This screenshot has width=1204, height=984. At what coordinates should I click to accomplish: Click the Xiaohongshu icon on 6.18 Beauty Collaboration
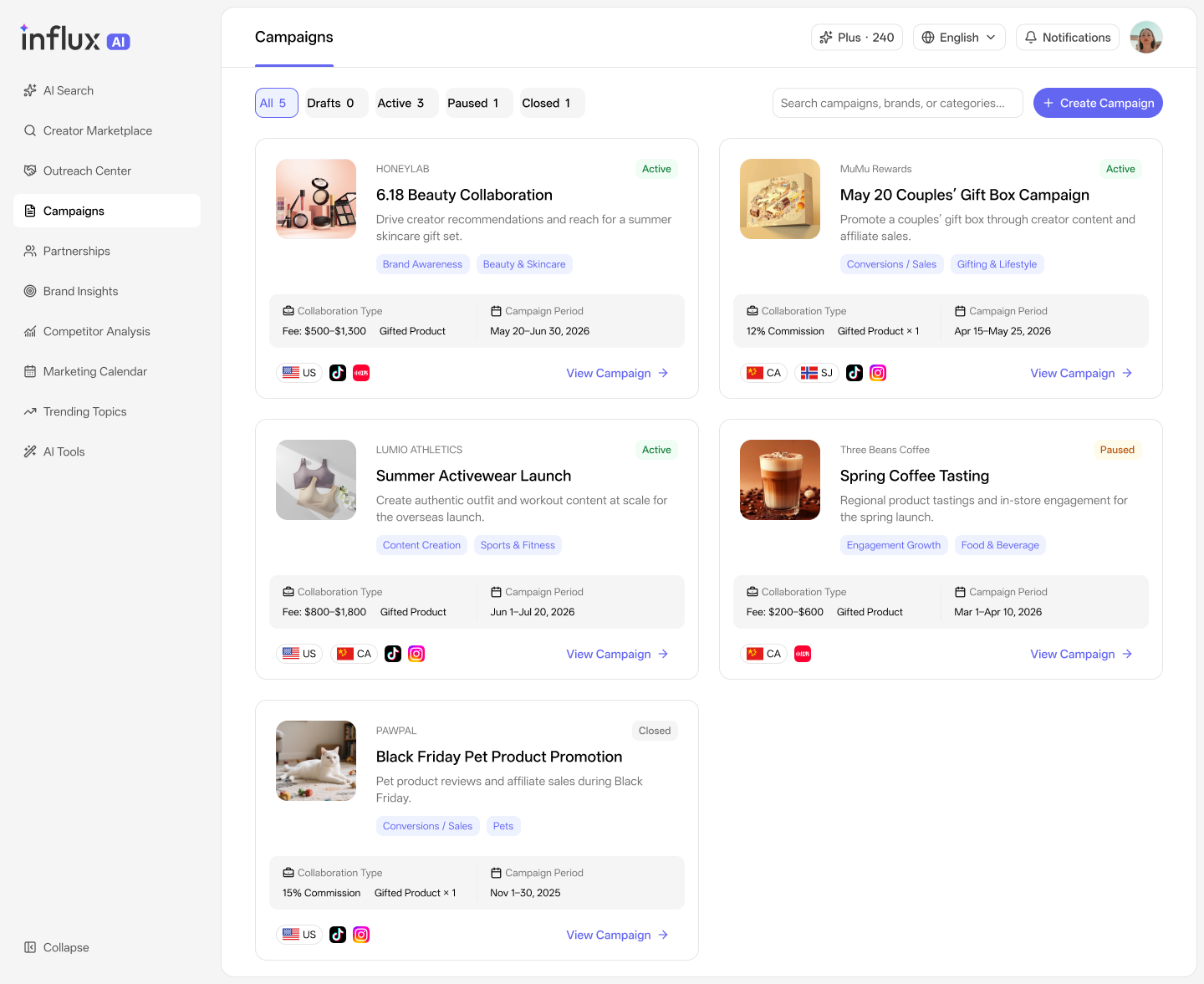click(361, 373)
